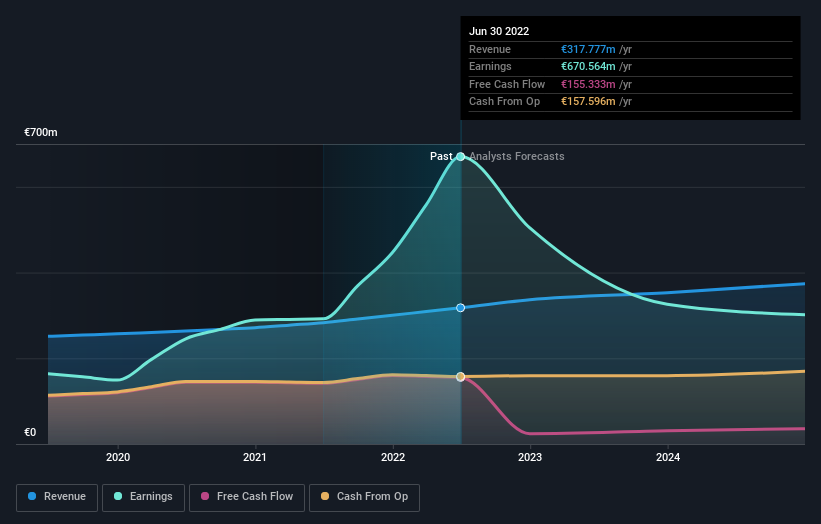
Task: Click the pink Free Cash Flow legend dot
Action: (205, 496)
